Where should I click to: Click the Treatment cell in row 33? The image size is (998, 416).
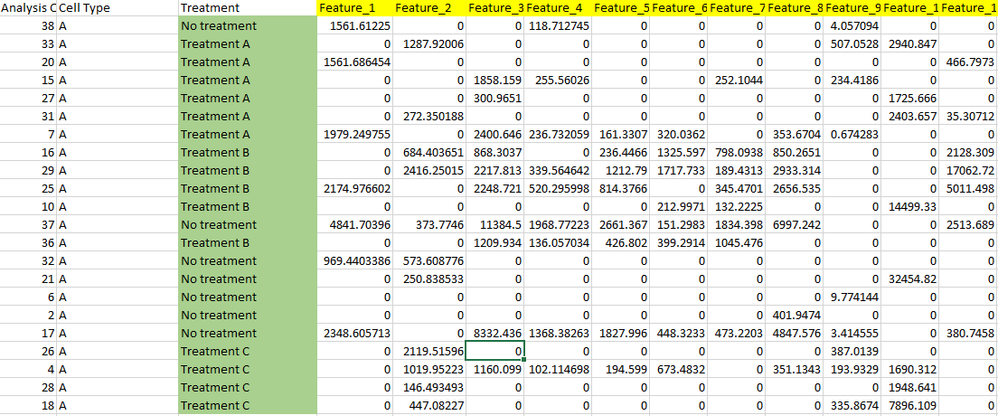point(247,44)
